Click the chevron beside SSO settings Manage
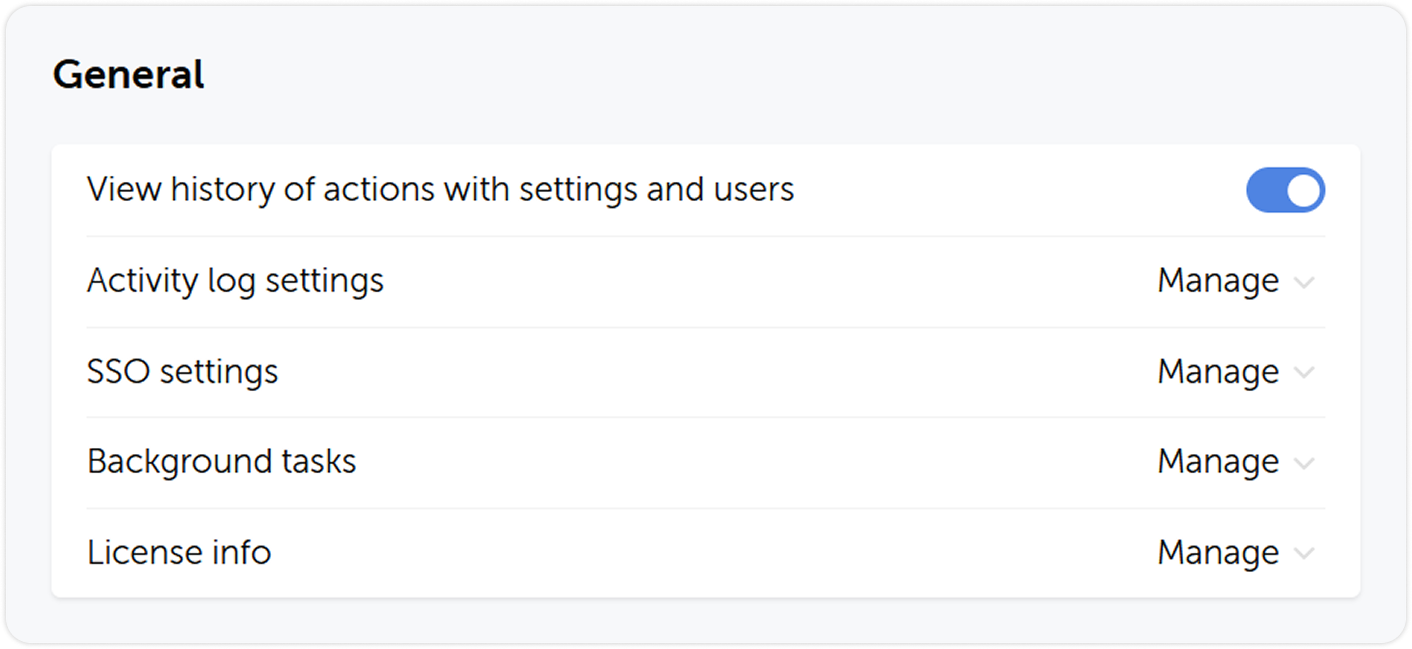The width and height of the screenshot is (1412, 649). (1303, 373)
